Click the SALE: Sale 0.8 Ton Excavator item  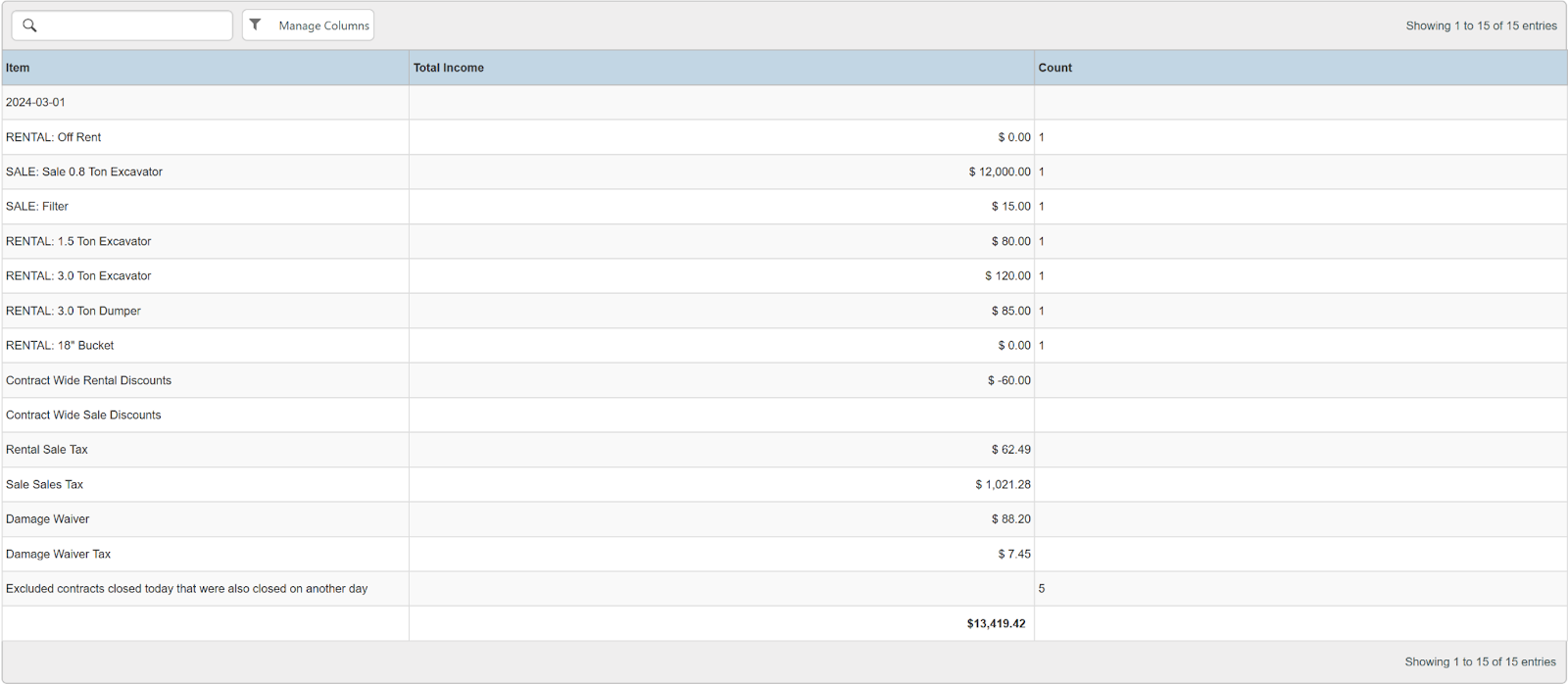click(x=84, y=171)
